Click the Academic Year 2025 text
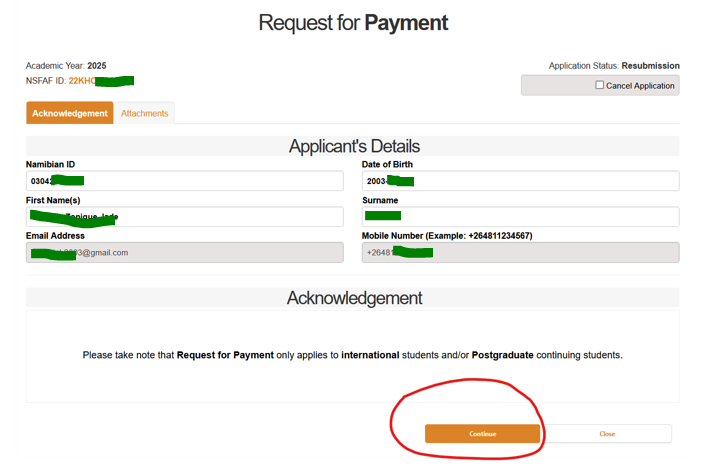 coord(66,66)
